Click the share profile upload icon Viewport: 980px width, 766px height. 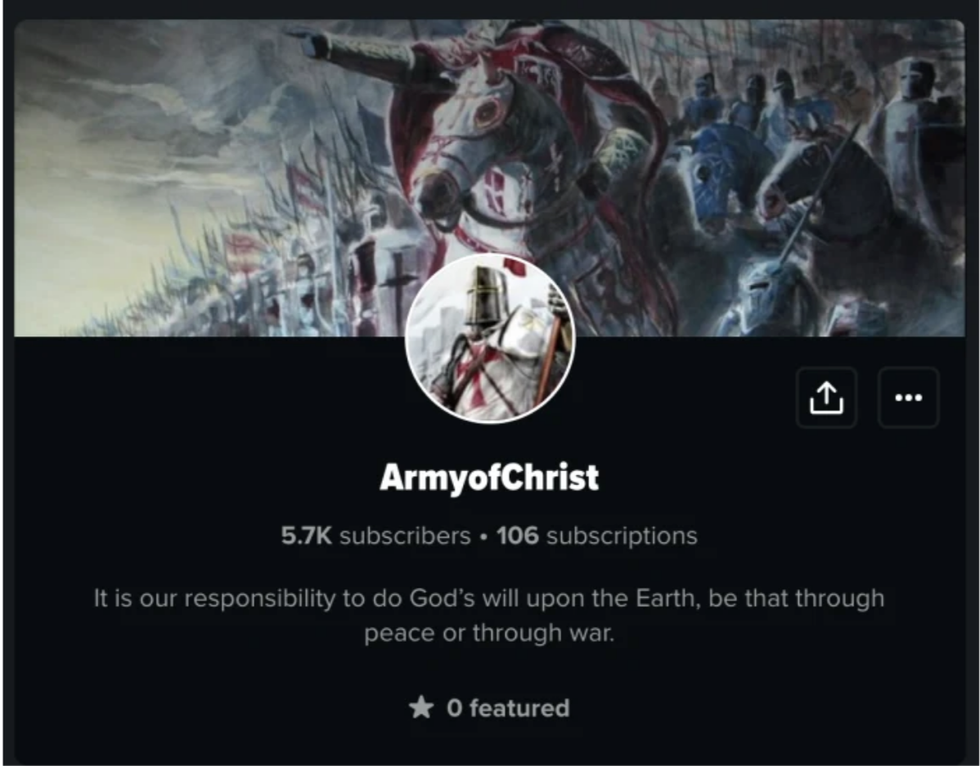click(x=826, y=398)
